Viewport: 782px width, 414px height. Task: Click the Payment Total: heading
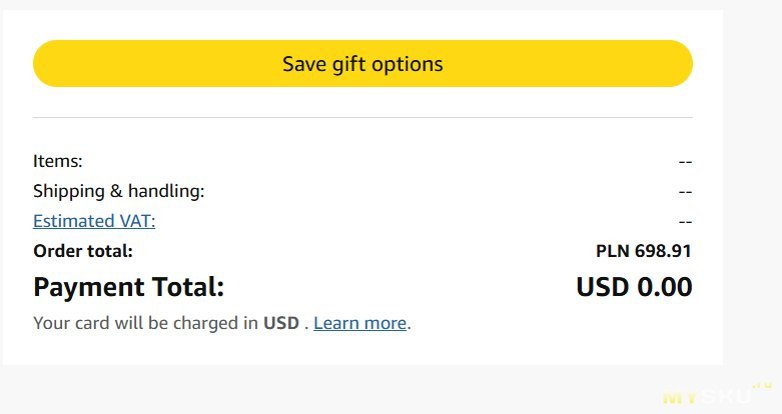coord(128,287)
